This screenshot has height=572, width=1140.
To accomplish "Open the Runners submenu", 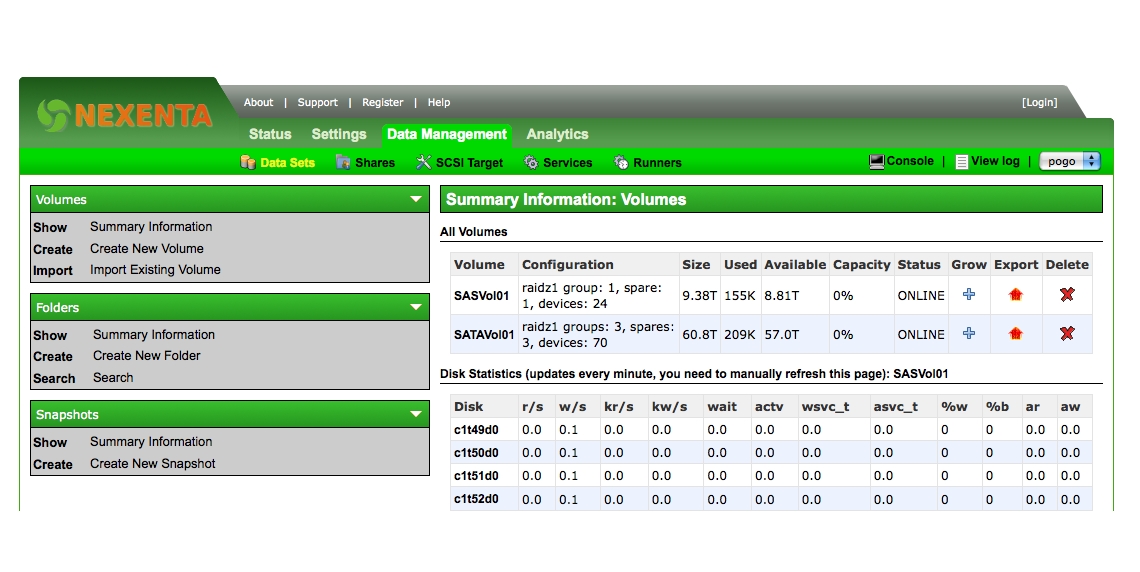I will coord(657,163).
